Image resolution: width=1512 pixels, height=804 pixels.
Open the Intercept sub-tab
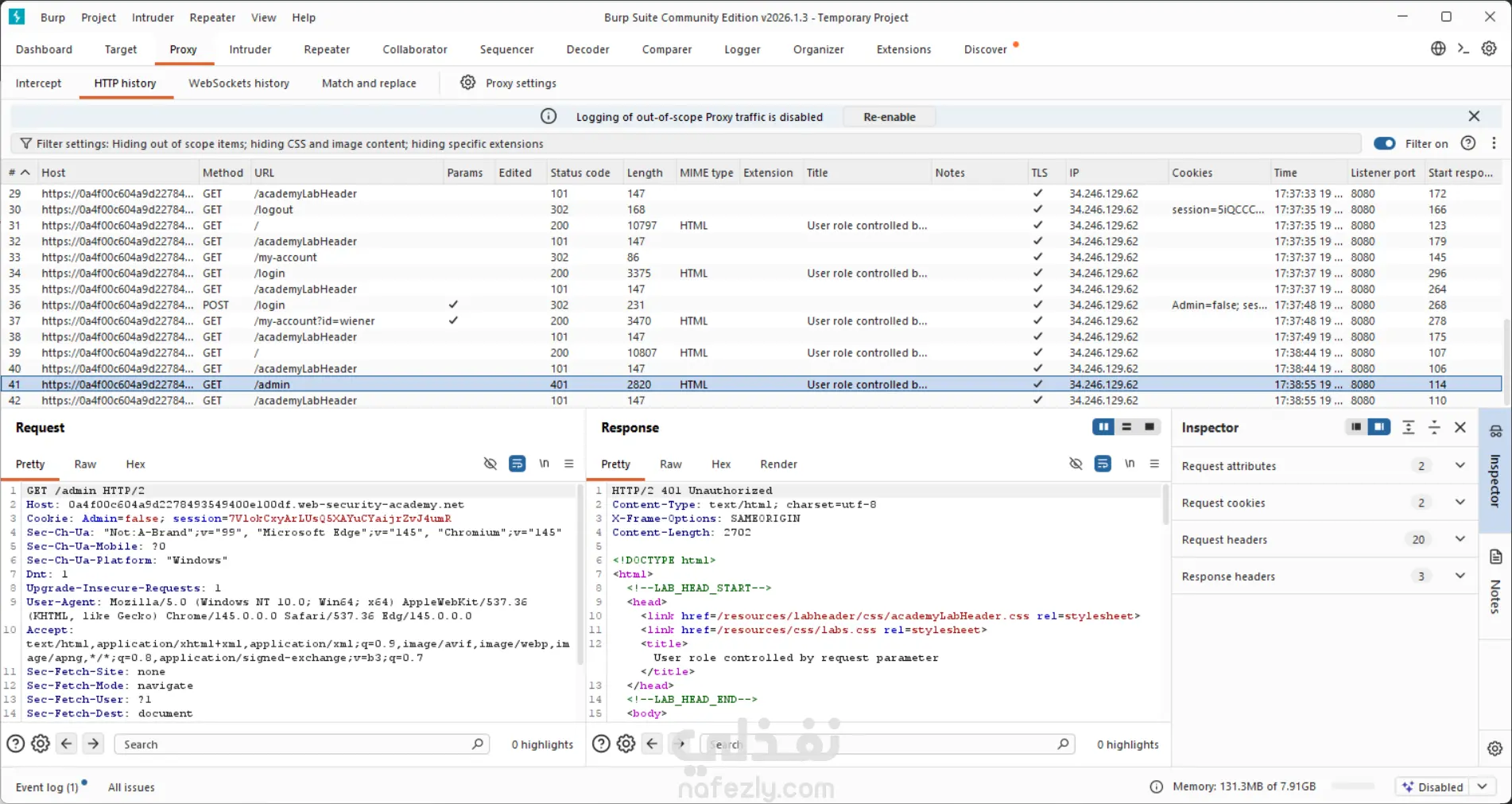point(38,83)
